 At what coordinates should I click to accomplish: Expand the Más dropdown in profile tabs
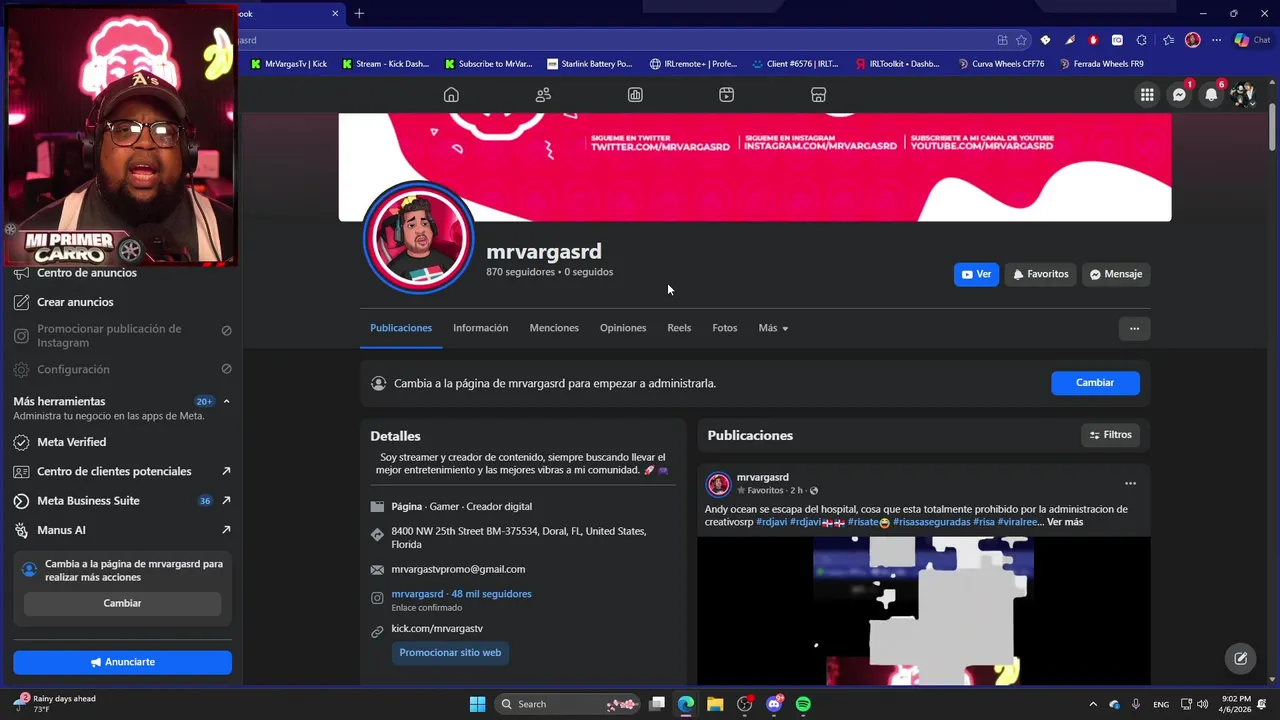(773, 328)
